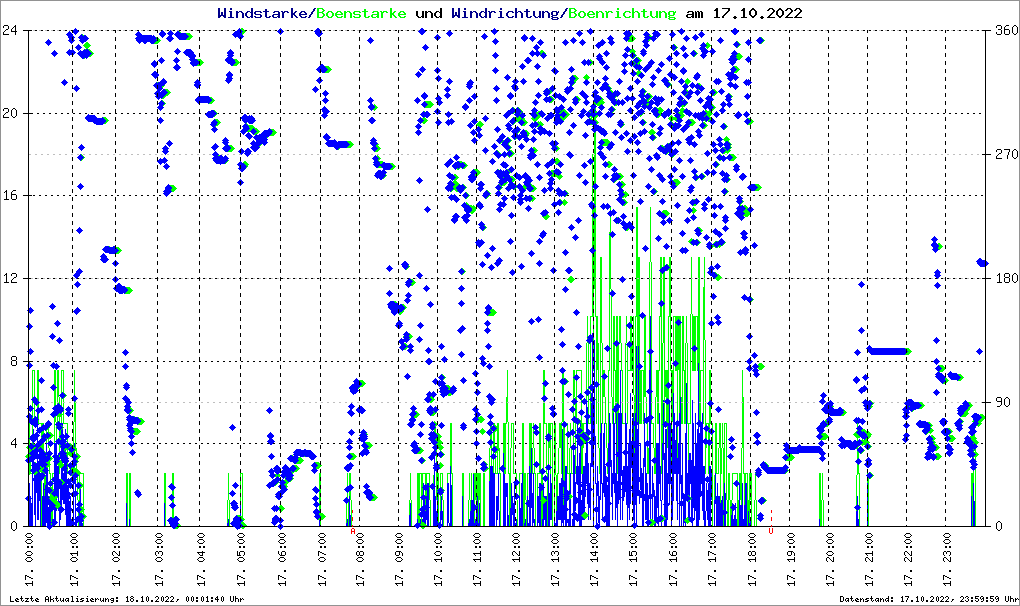
Task: Select the '17. 02:00' time axis label
Action: click(116, 559)
